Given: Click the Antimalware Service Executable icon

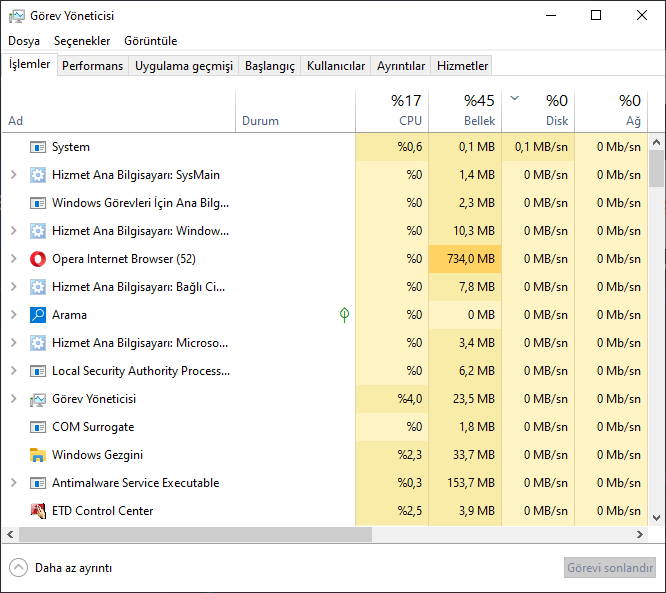Looking at the screenshot, I should tap(38, 483).
